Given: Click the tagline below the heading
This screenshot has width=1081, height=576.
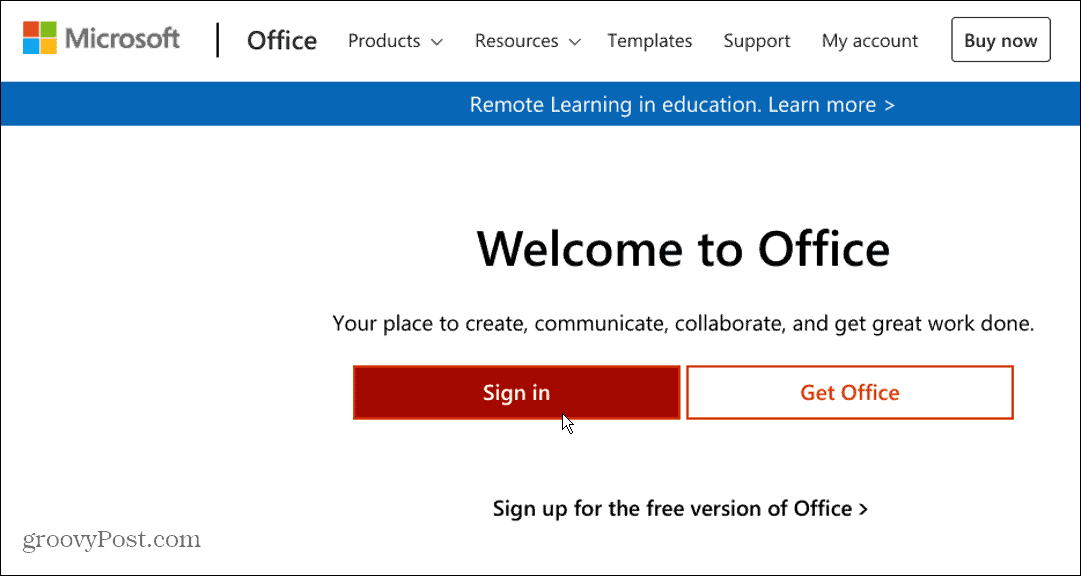Looking at the screenshot, I should 683,323.
